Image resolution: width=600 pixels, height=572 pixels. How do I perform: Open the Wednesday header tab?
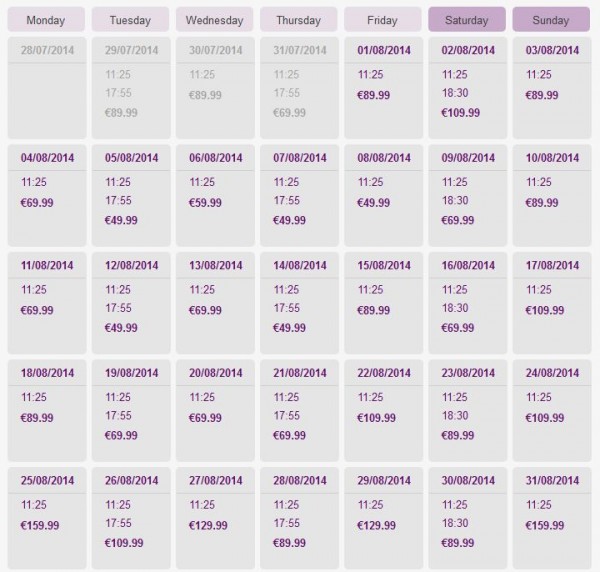click(215, 20)
